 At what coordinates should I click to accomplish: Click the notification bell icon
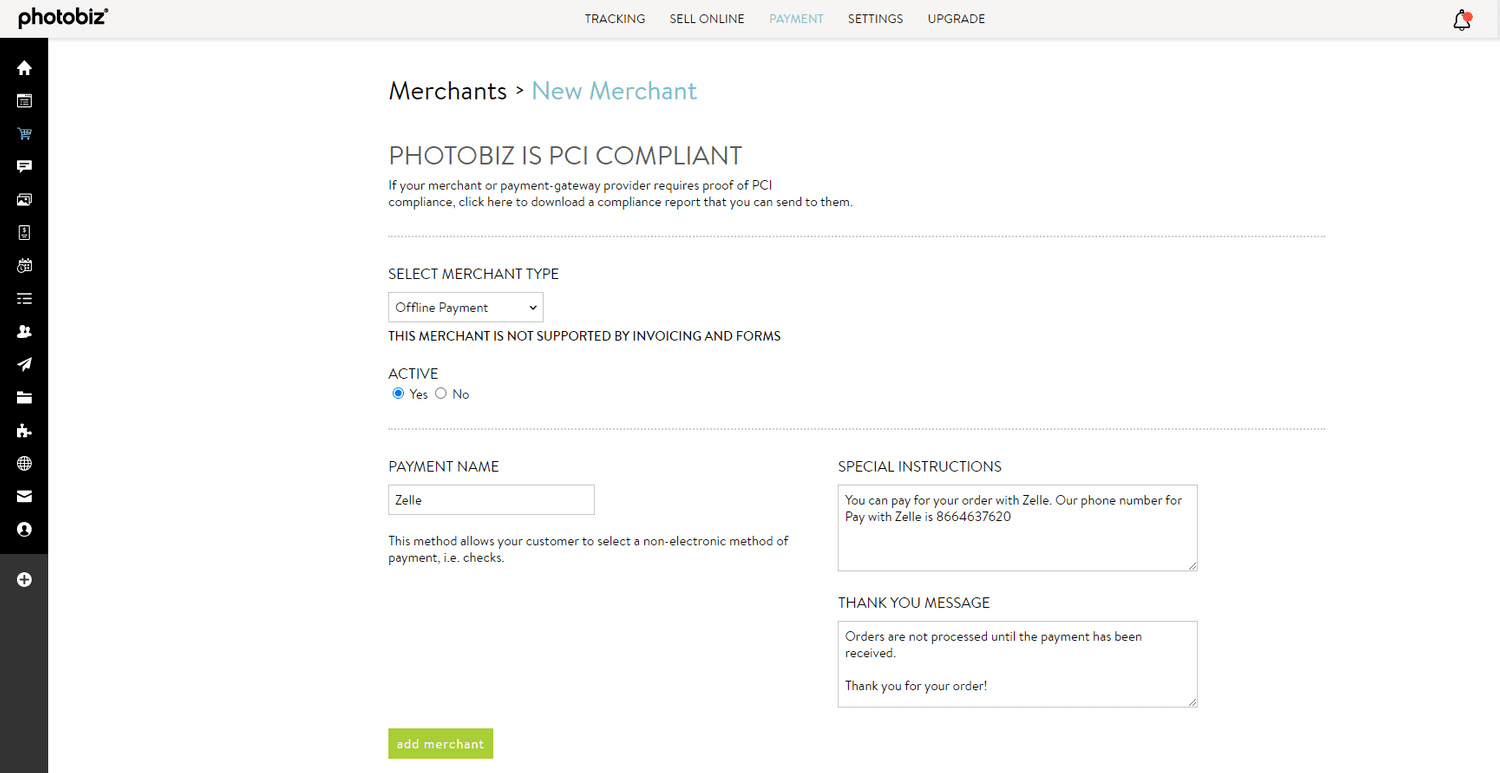[1461, 19]
